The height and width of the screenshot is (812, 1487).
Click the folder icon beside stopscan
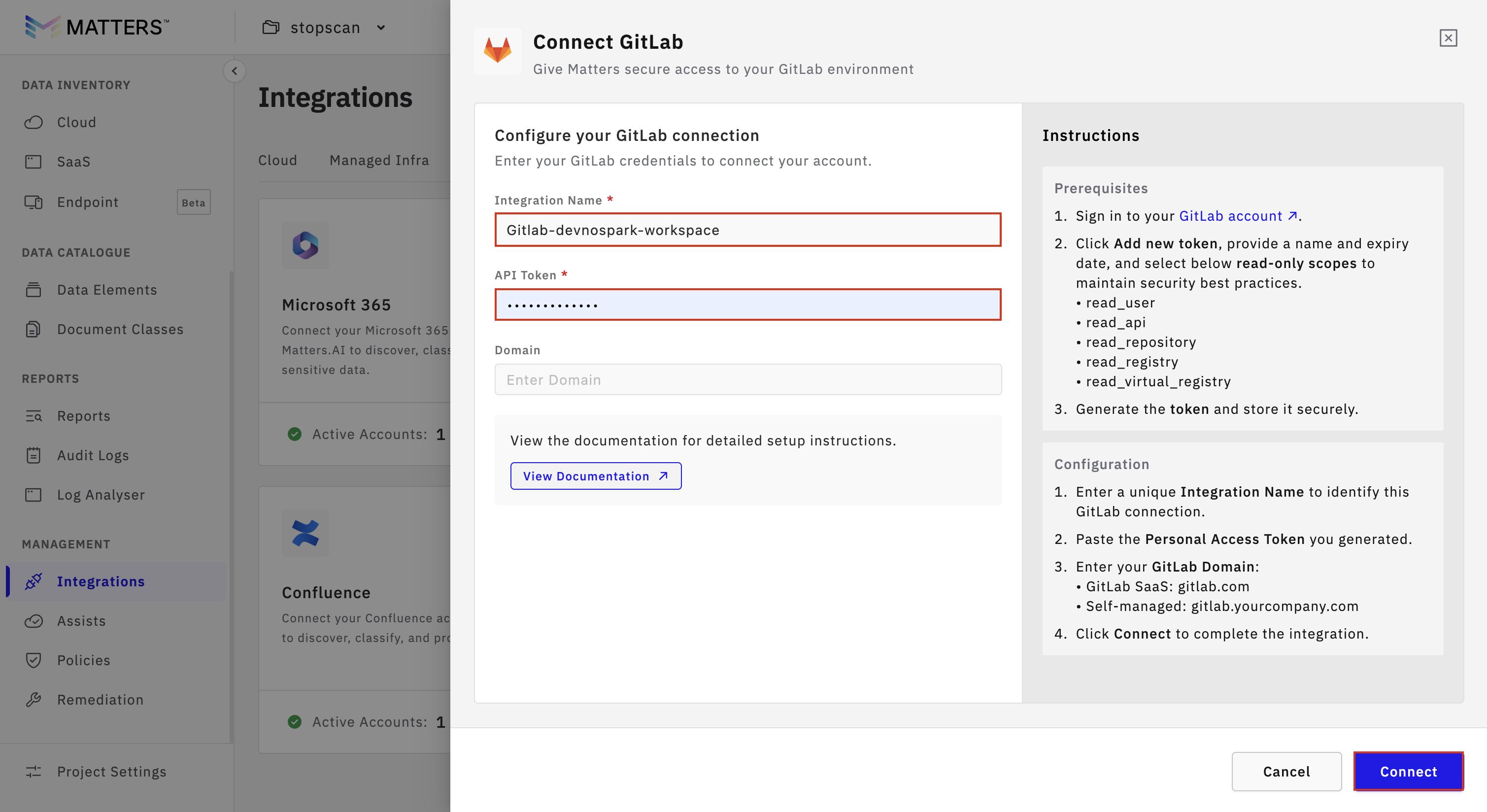[270, 27]
